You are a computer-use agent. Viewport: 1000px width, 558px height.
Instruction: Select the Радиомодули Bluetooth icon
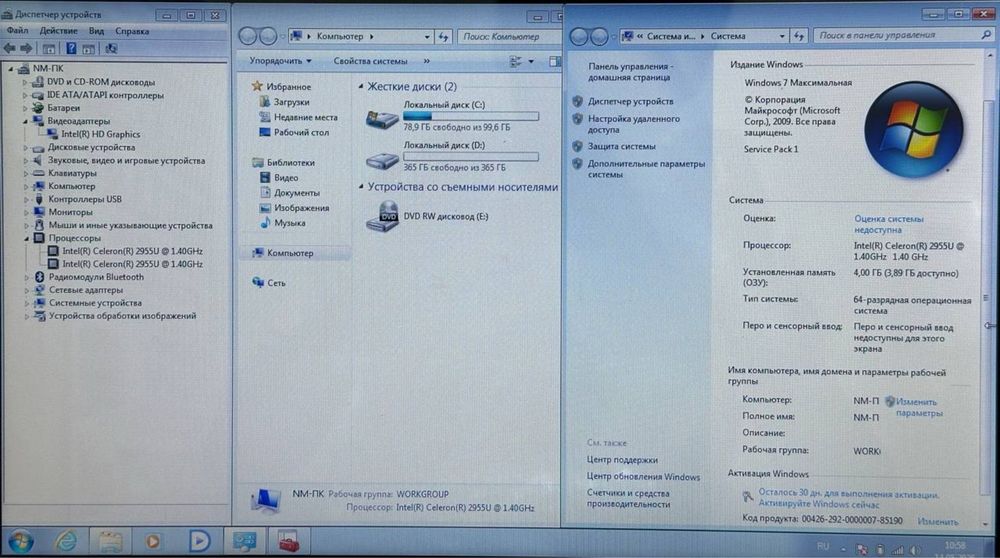[39, 277]
